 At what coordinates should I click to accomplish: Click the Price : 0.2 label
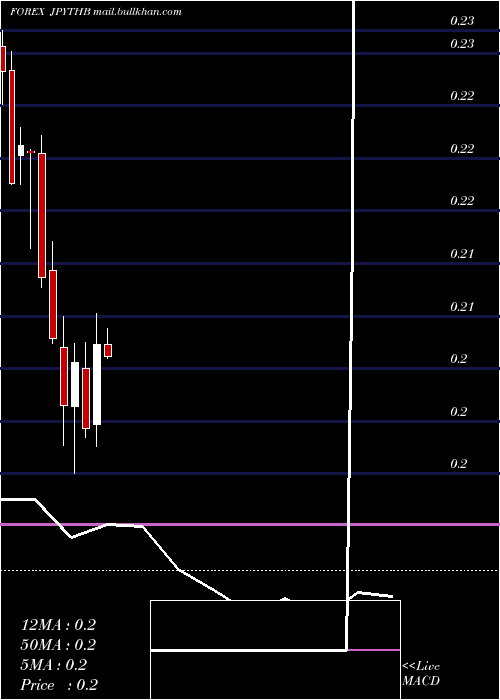click(x=59, y=685)
